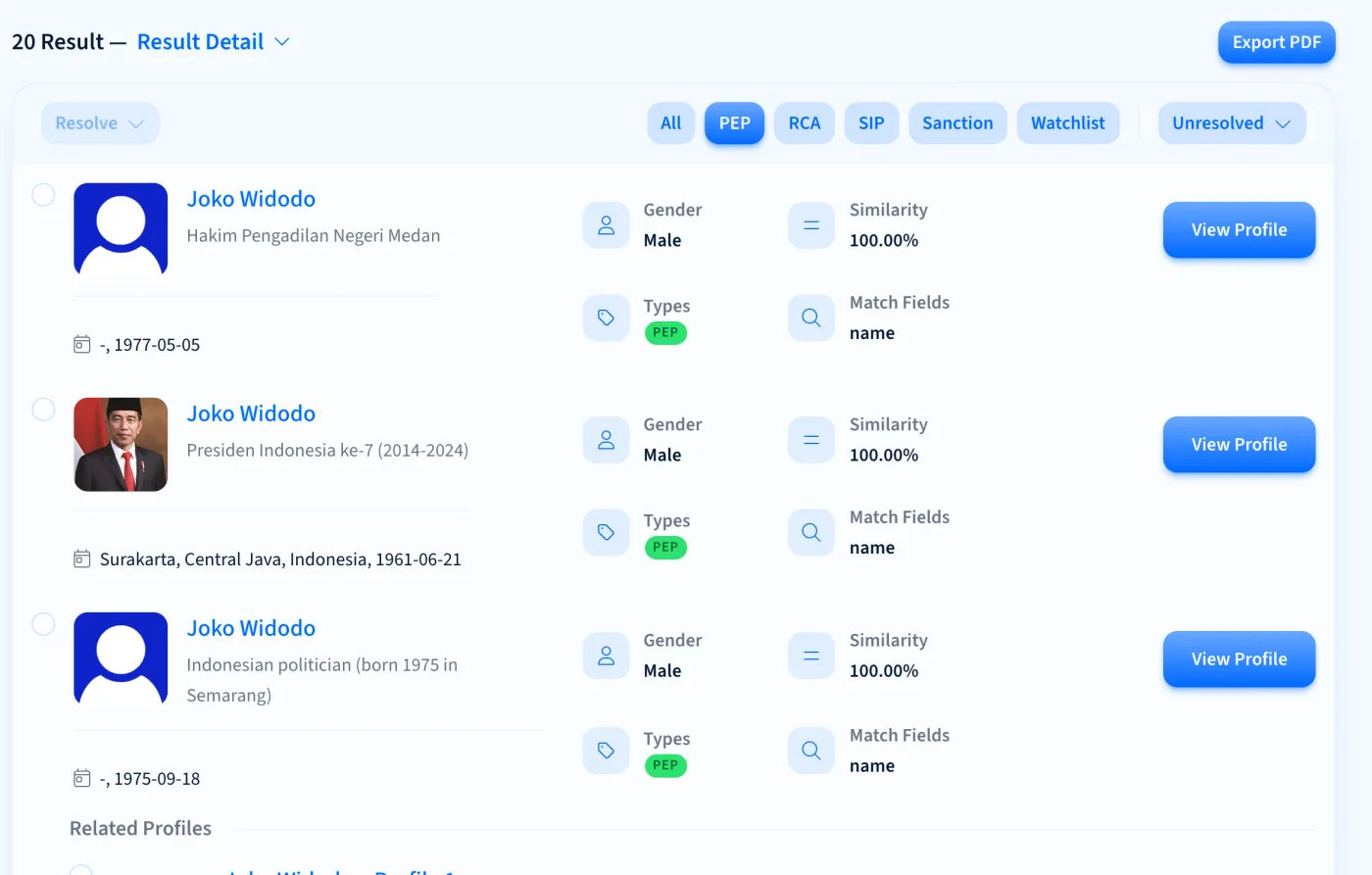View Profile of Indonesian politician born 1975

click(x=1239, y=659)
